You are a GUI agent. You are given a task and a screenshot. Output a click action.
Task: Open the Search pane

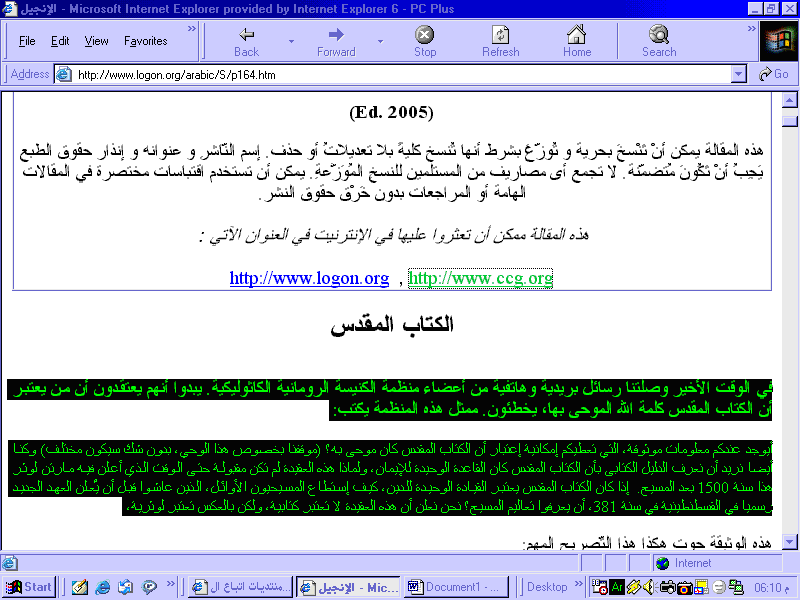(x=659, y=41)
